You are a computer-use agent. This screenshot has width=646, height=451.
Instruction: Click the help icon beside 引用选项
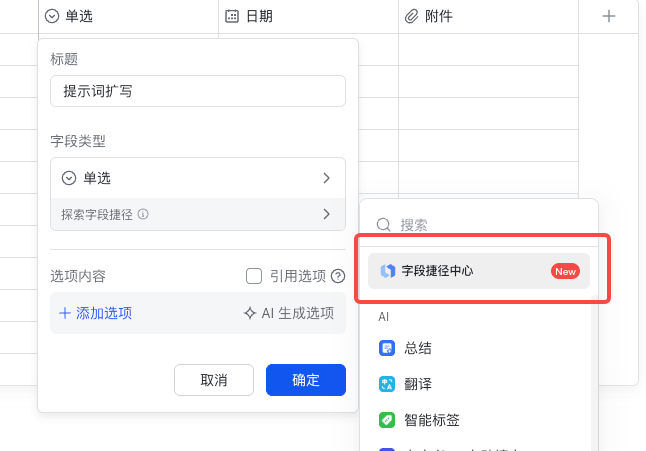click(338, 276)
